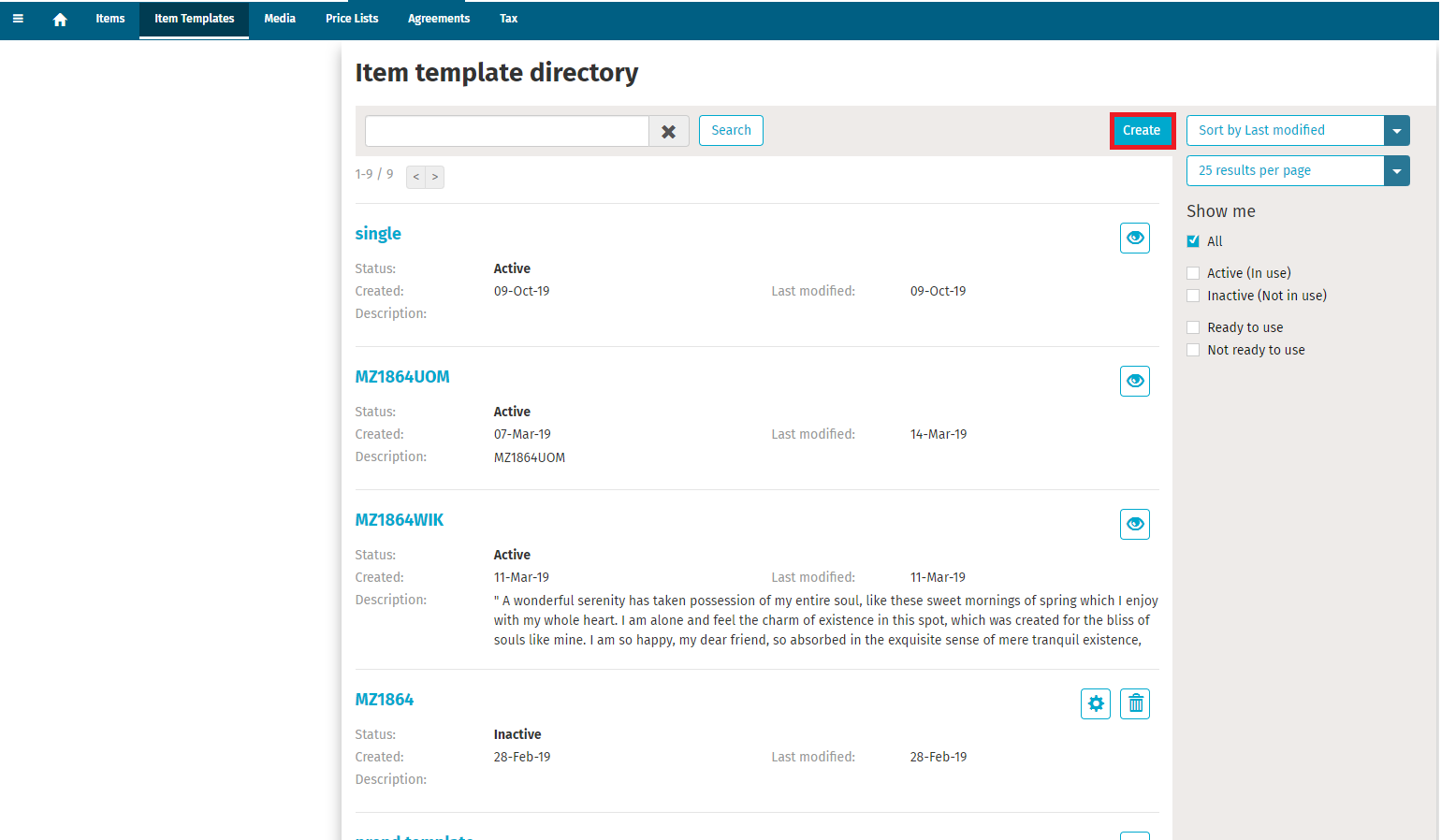Check Inactive (Not in use) filter

tap(1193, 296)
